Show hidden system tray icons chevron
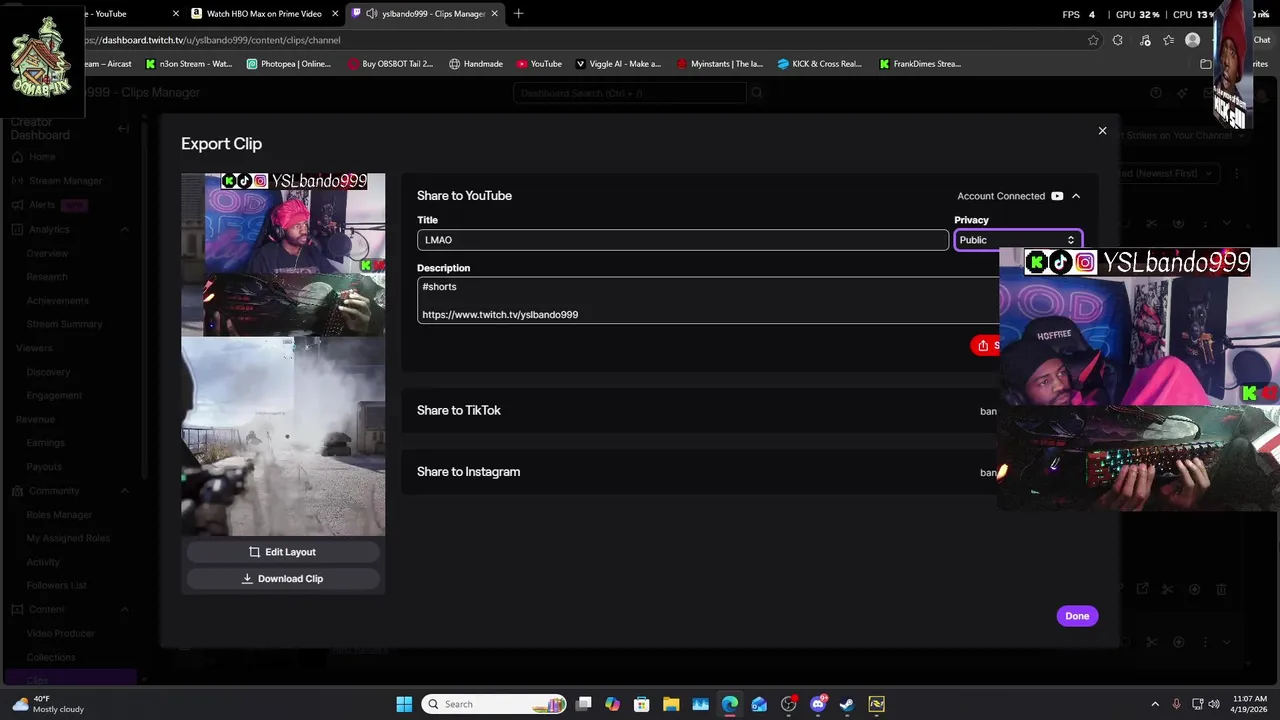The height and width of the screenshot is (720, 1280). 1155,704
